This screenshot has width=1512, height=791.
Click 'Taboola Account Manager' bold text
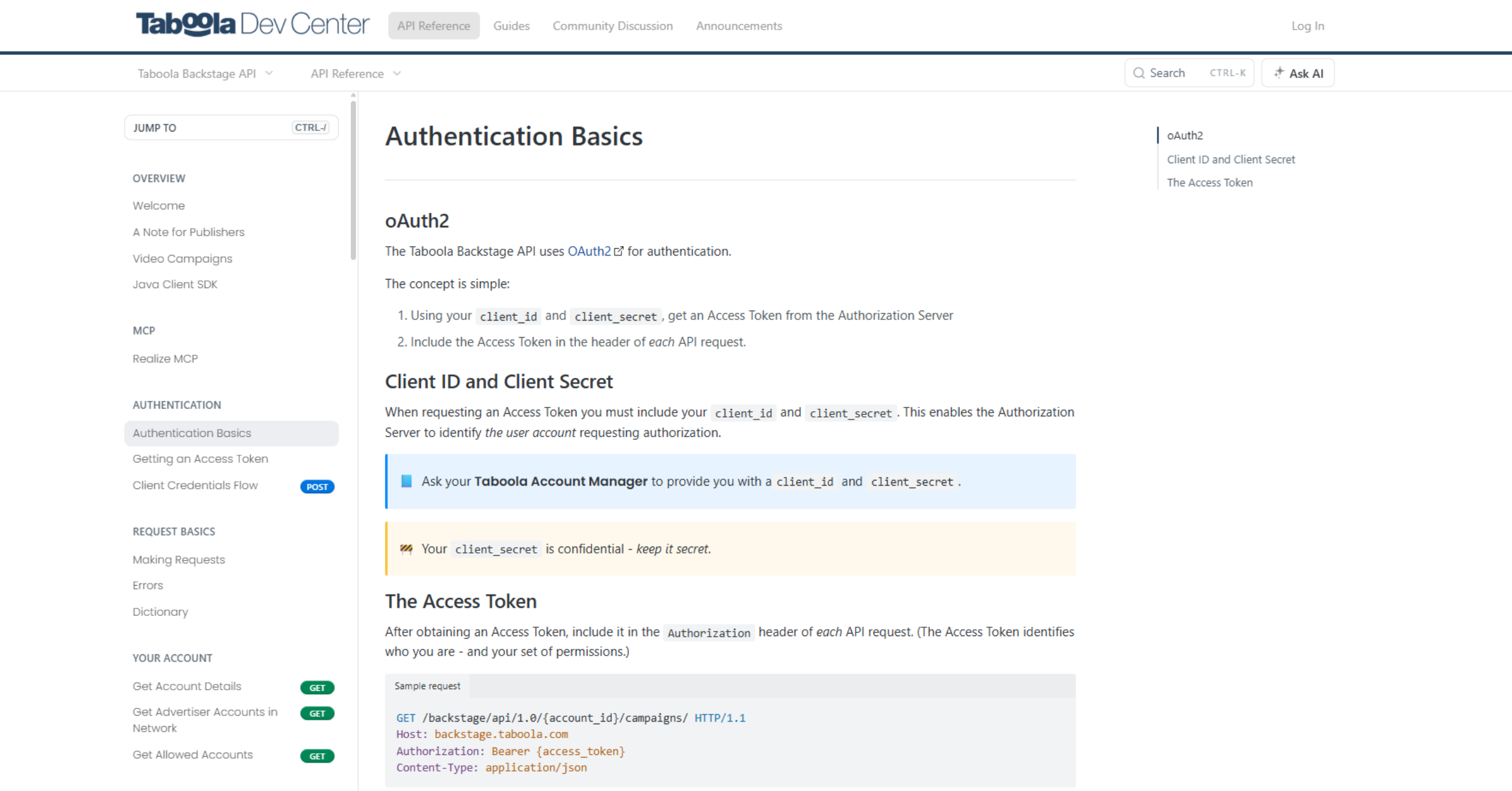tap(561, 481)
